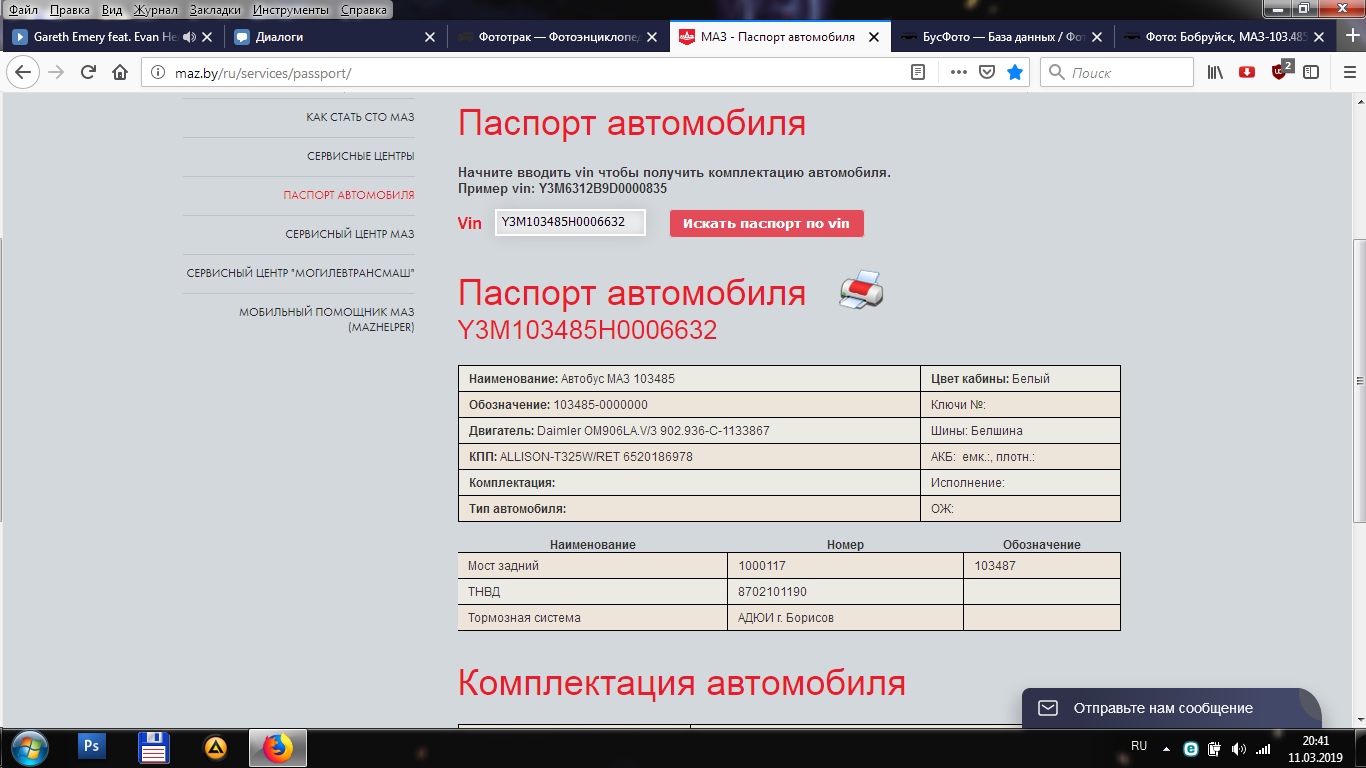
Task: Toggle reader view in address bar
Action: [918, 72]
